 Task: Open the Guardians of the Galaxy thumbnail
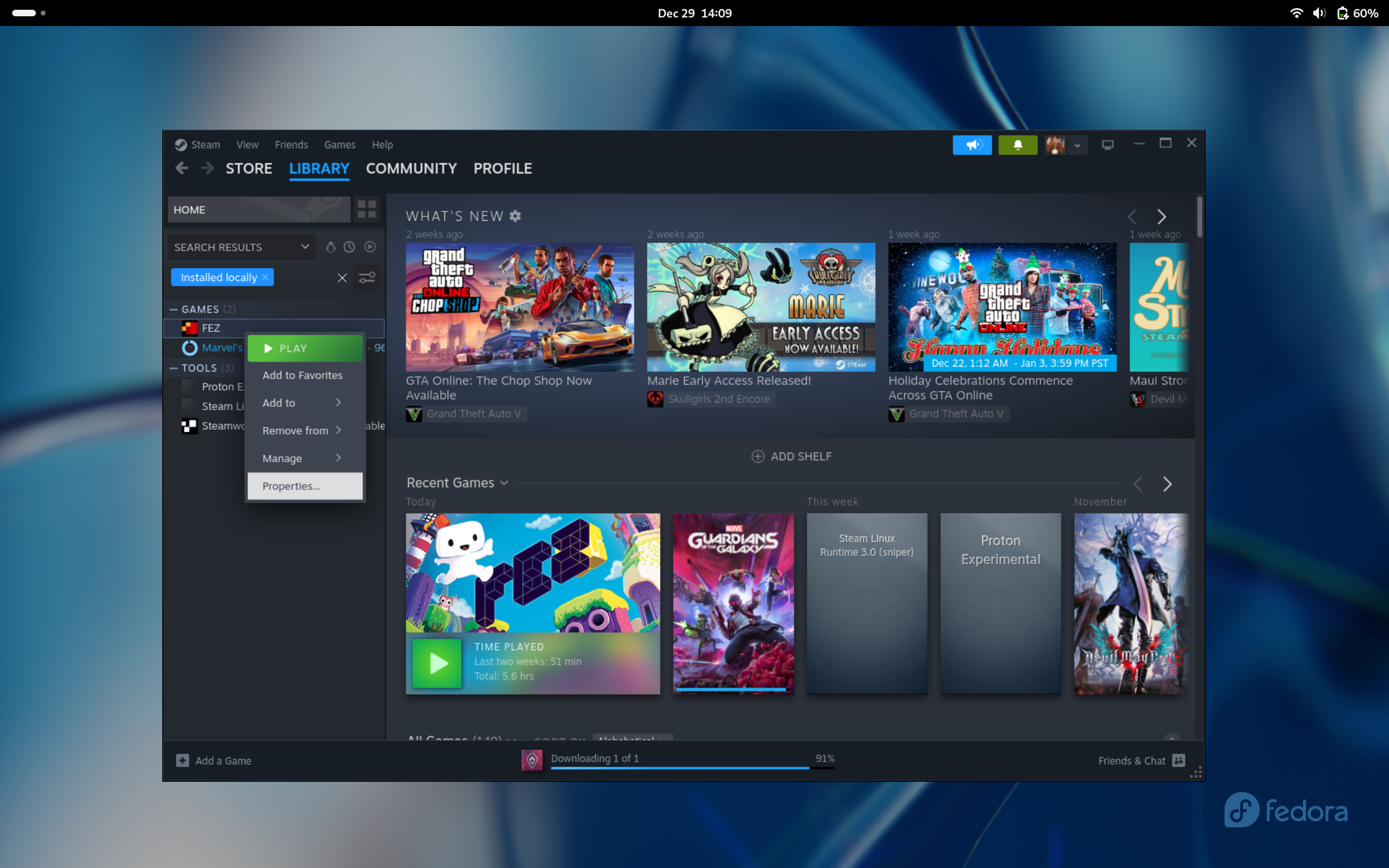pos(733,603)
